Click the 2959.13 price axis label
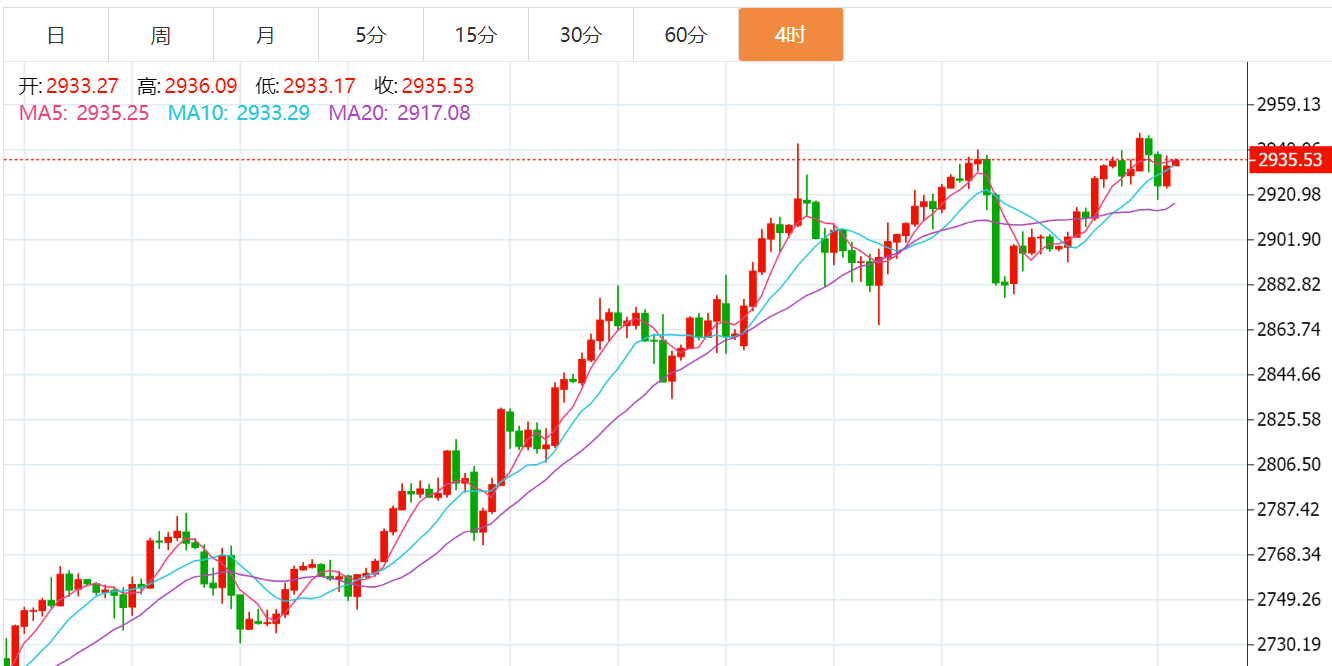The height and width of the screenshot is (666, 1332). click(1289, 104)
